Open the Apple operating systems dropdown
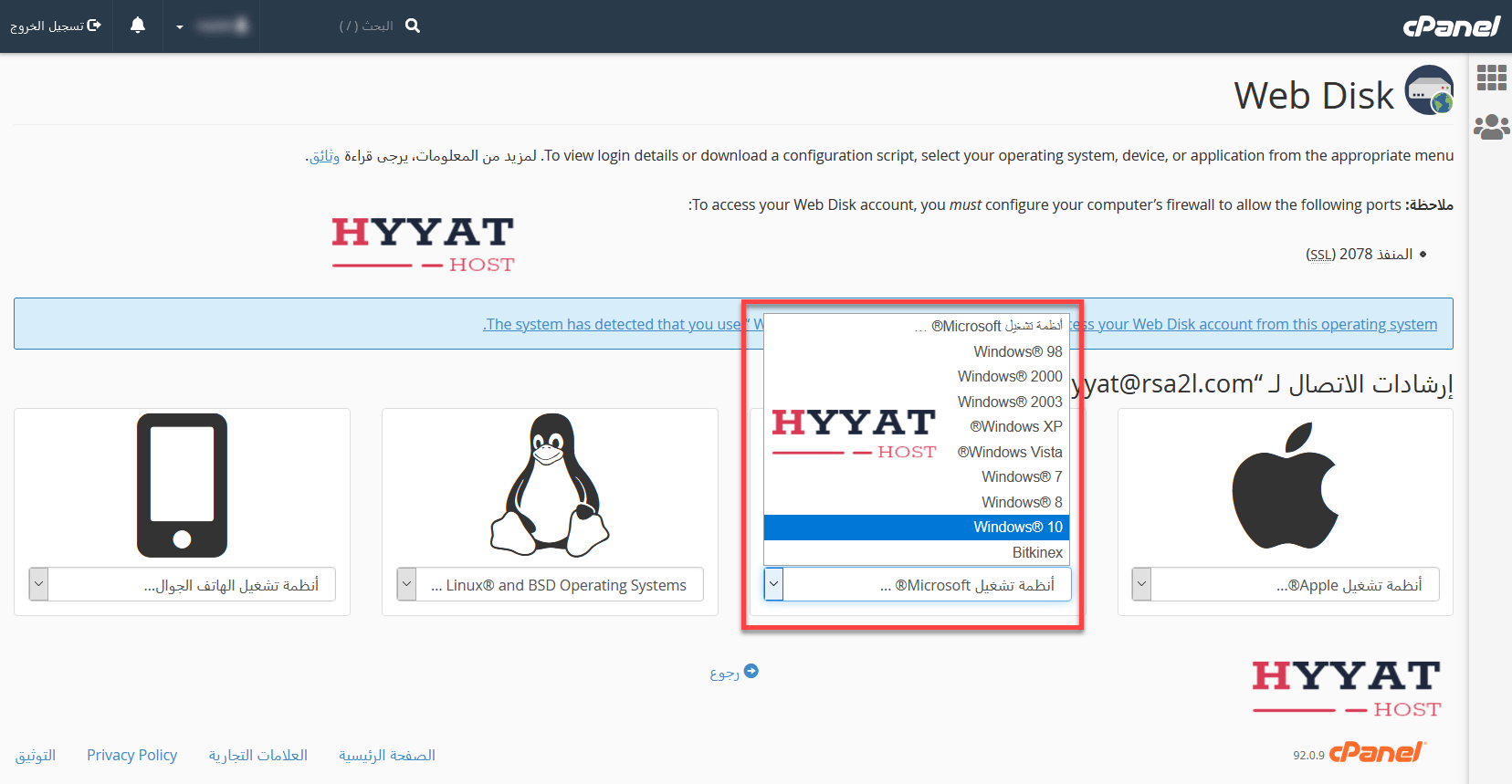Image resolution: width=1512 pixels, height=784 pixels. point(1285,584)
